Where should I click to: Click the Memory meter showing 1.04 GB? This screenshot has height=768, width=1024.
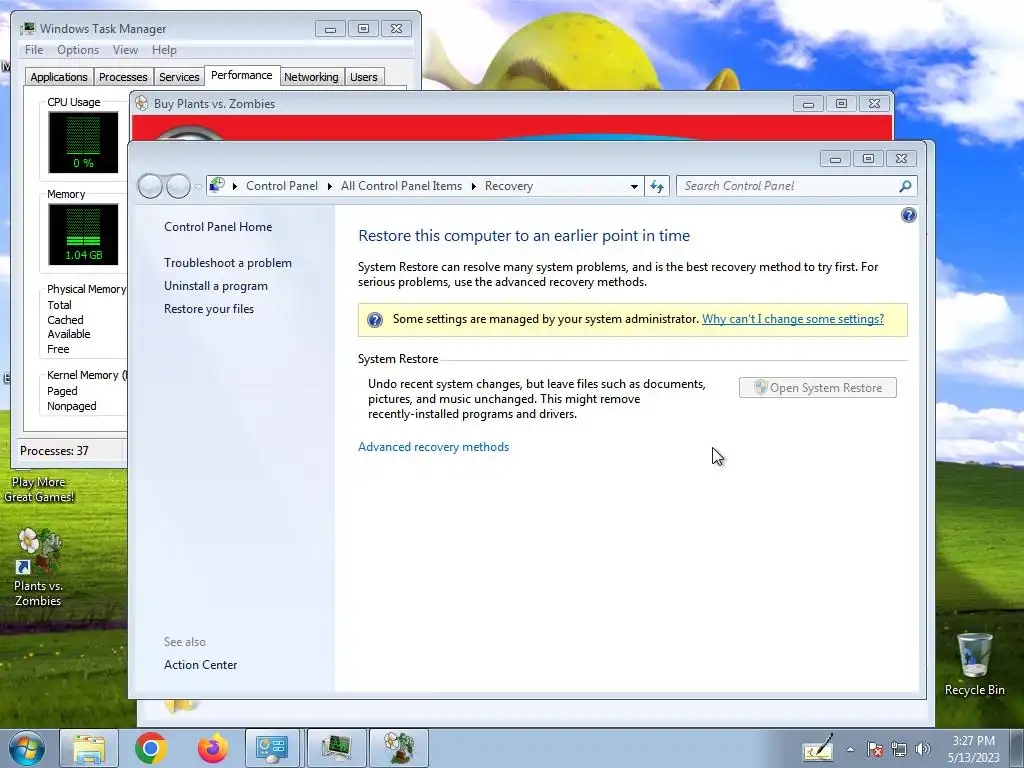tap(83, 234)
